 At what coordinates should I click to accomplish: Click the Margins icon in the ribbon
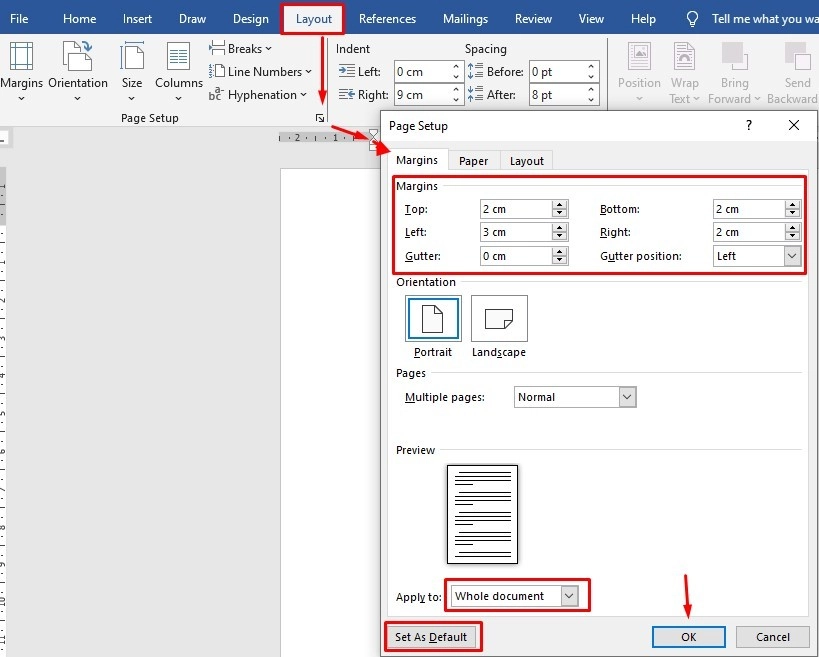click(20, 58)
